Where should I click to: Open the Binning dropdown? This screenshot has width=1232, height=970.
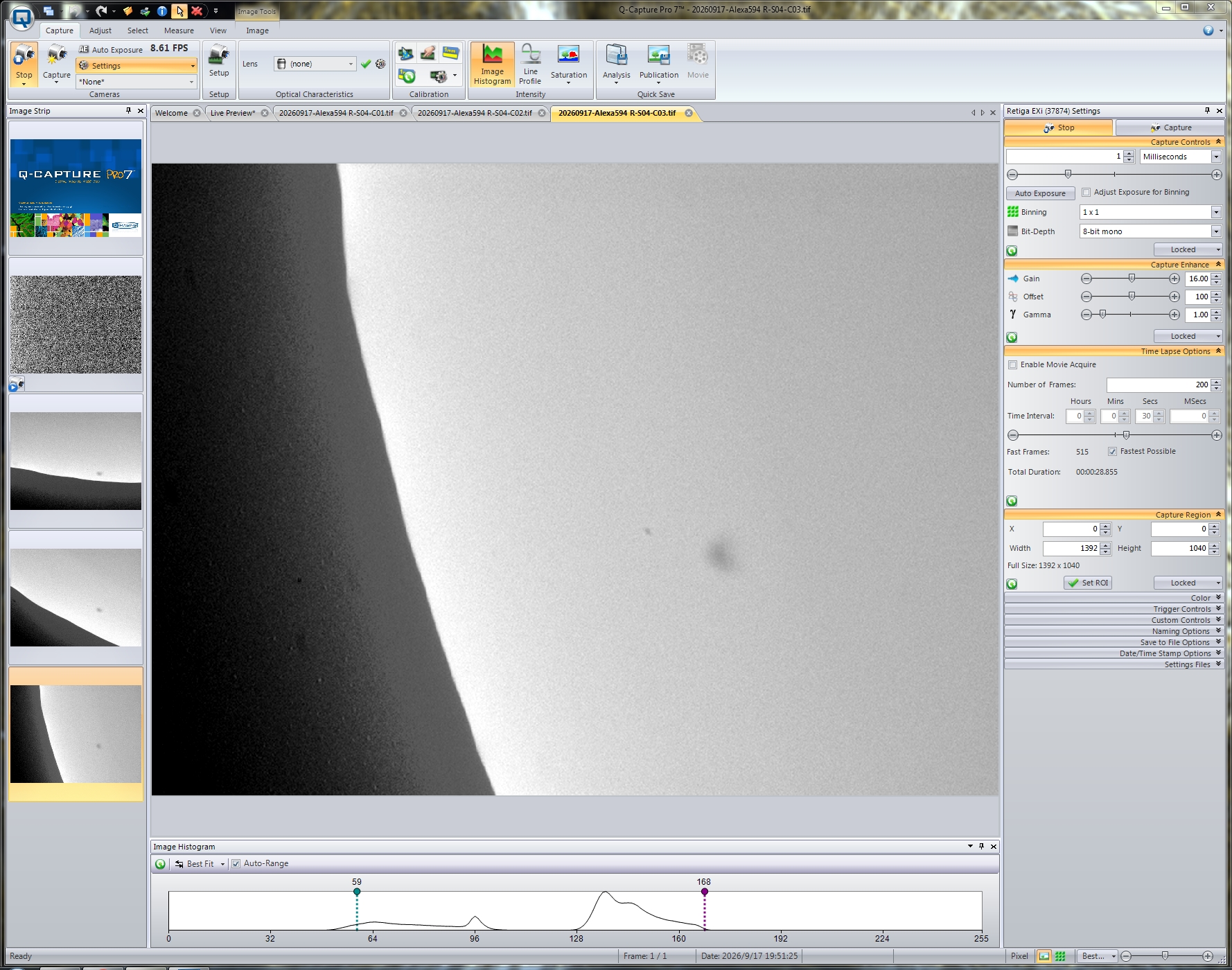(1216, 212)
